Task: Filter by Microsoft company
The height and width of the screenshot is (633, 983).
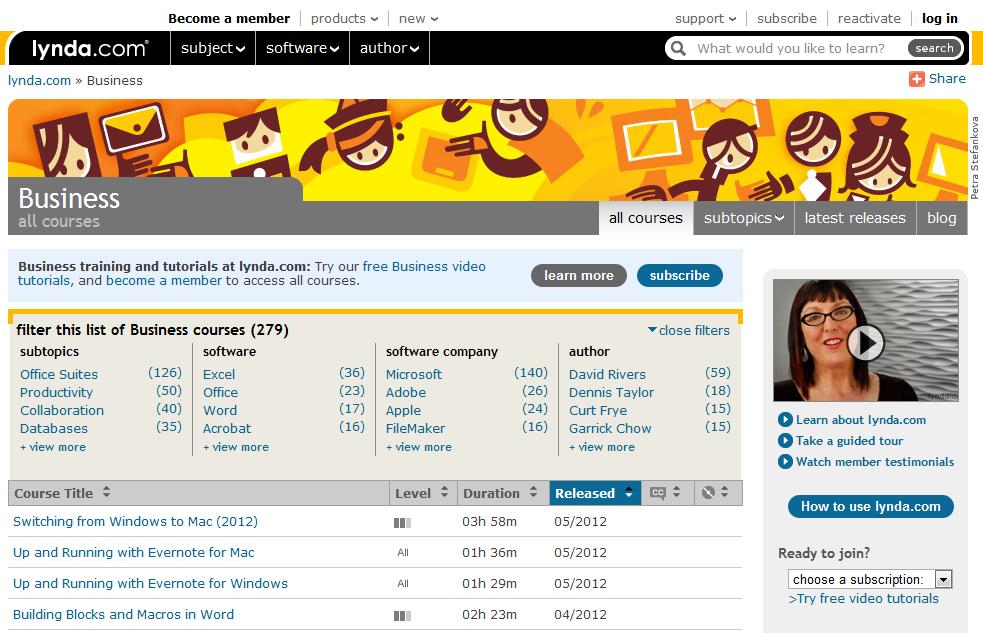Action: tap(414, 374)
